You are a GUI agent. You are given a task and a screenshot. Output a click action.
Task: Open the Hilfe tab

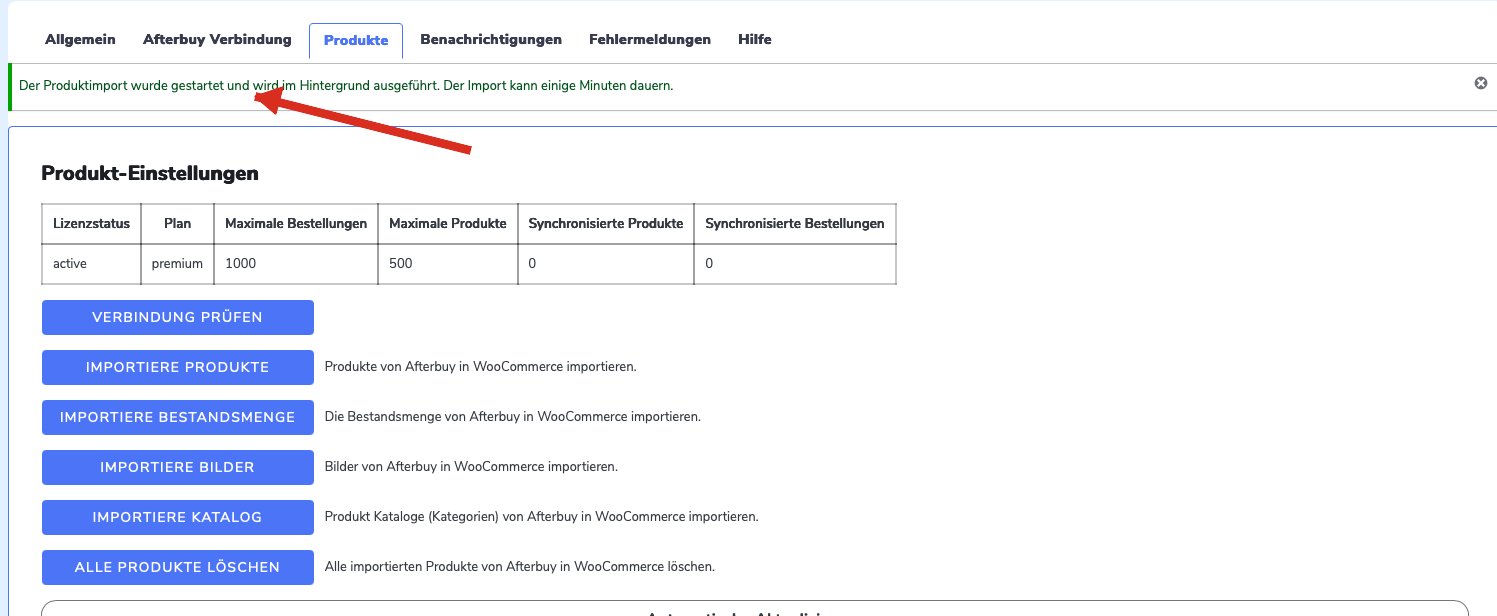755,39
